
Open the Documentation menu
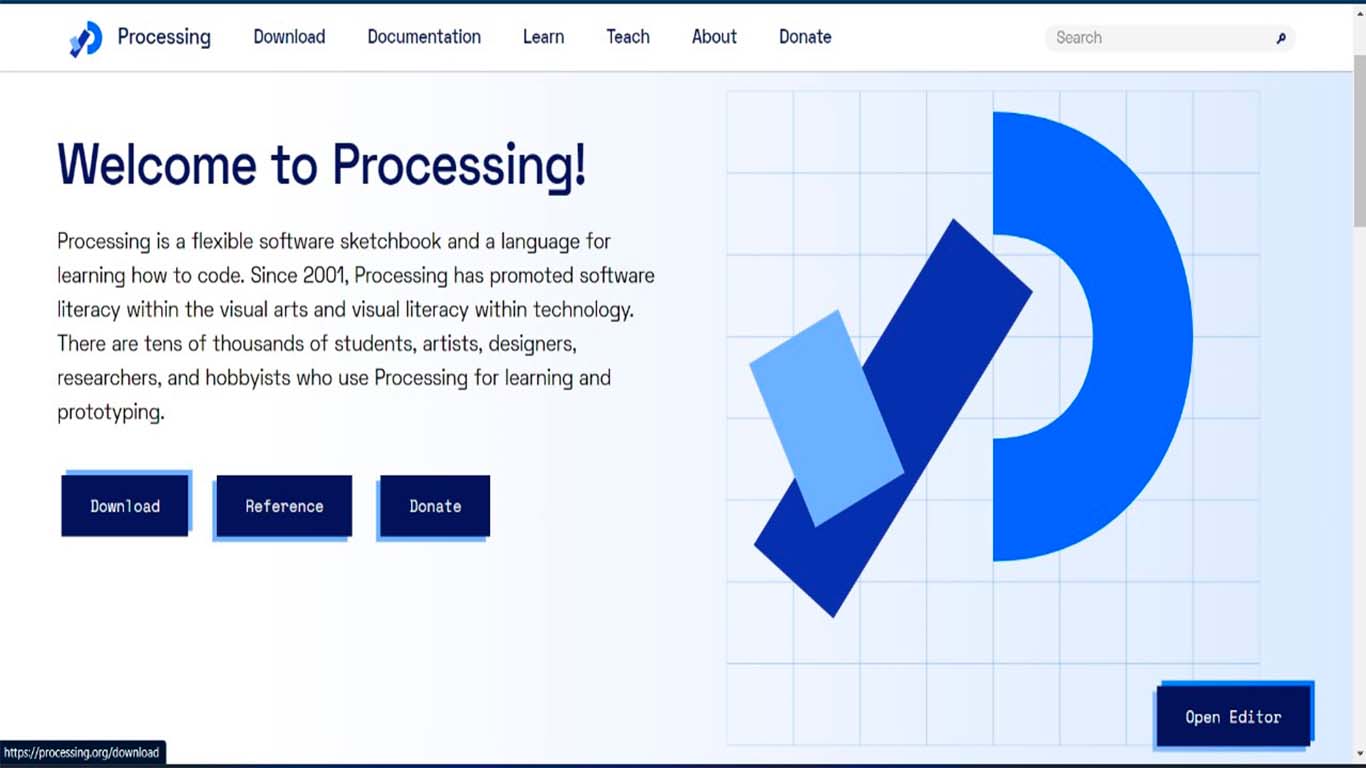pos(424,37)
